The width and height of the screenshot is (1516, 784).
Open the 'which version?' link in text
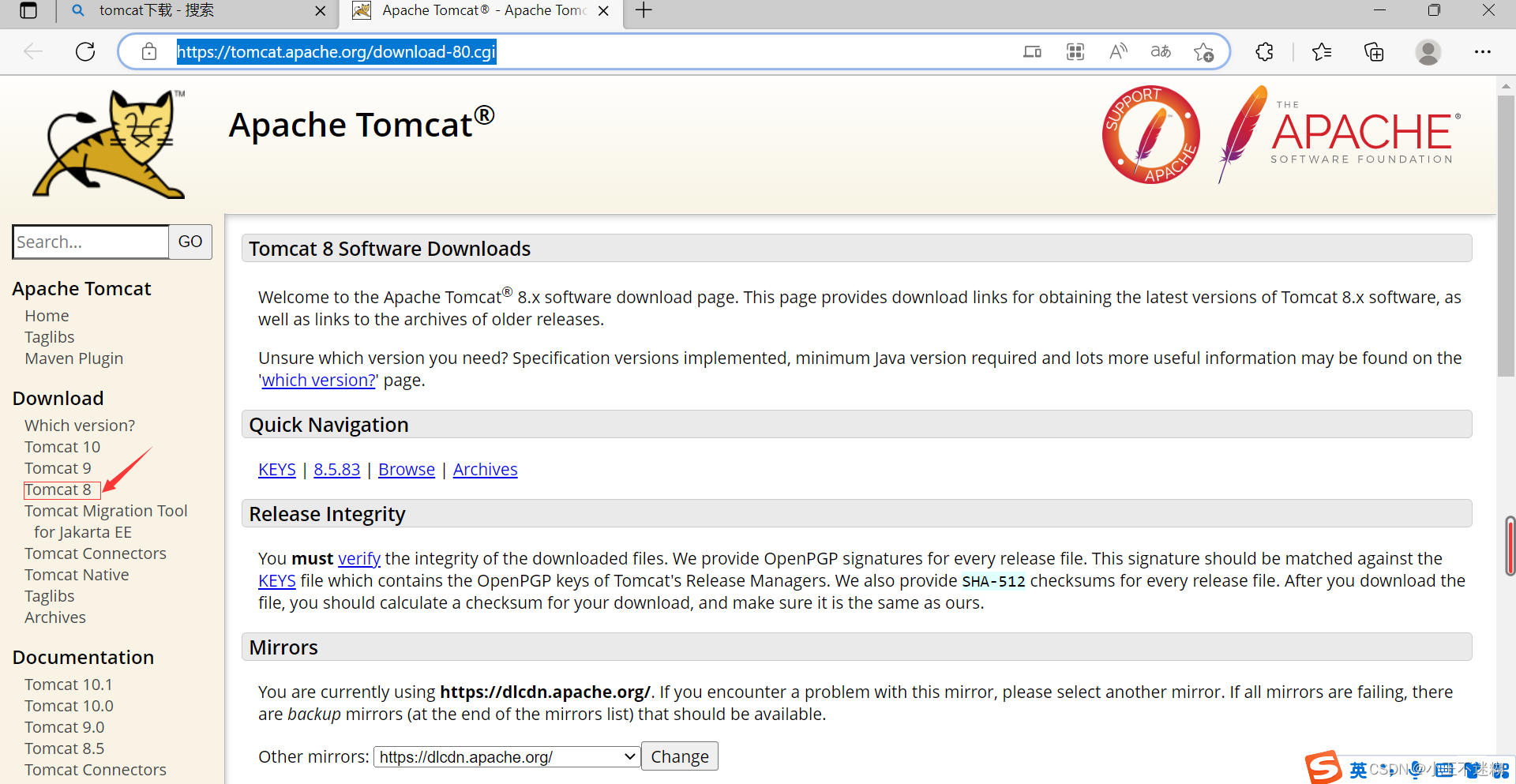tap(319, 381)
